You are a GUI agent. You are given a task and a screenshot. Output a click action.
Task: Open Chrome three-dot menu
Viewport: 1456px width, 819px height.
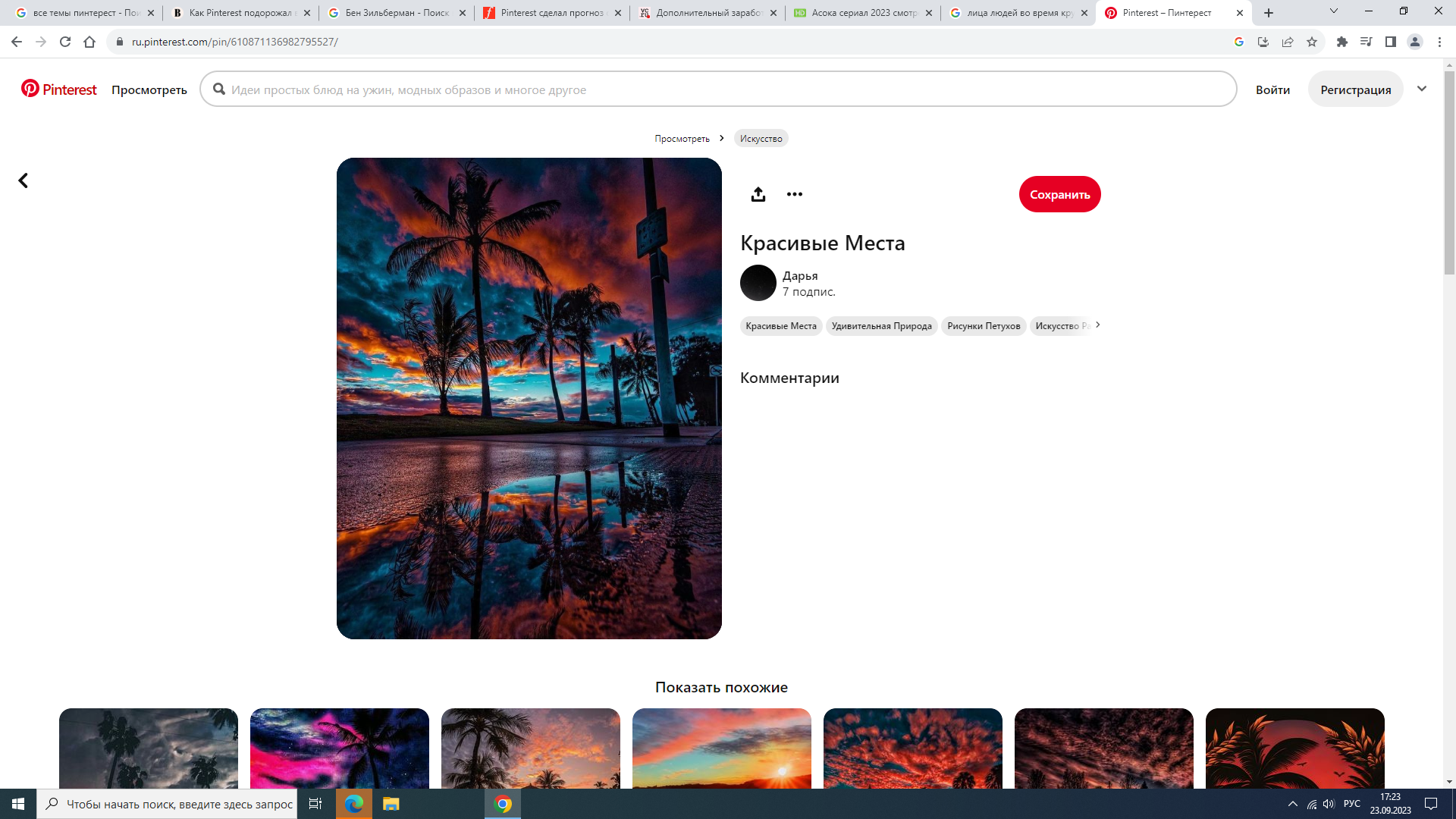1439,42
